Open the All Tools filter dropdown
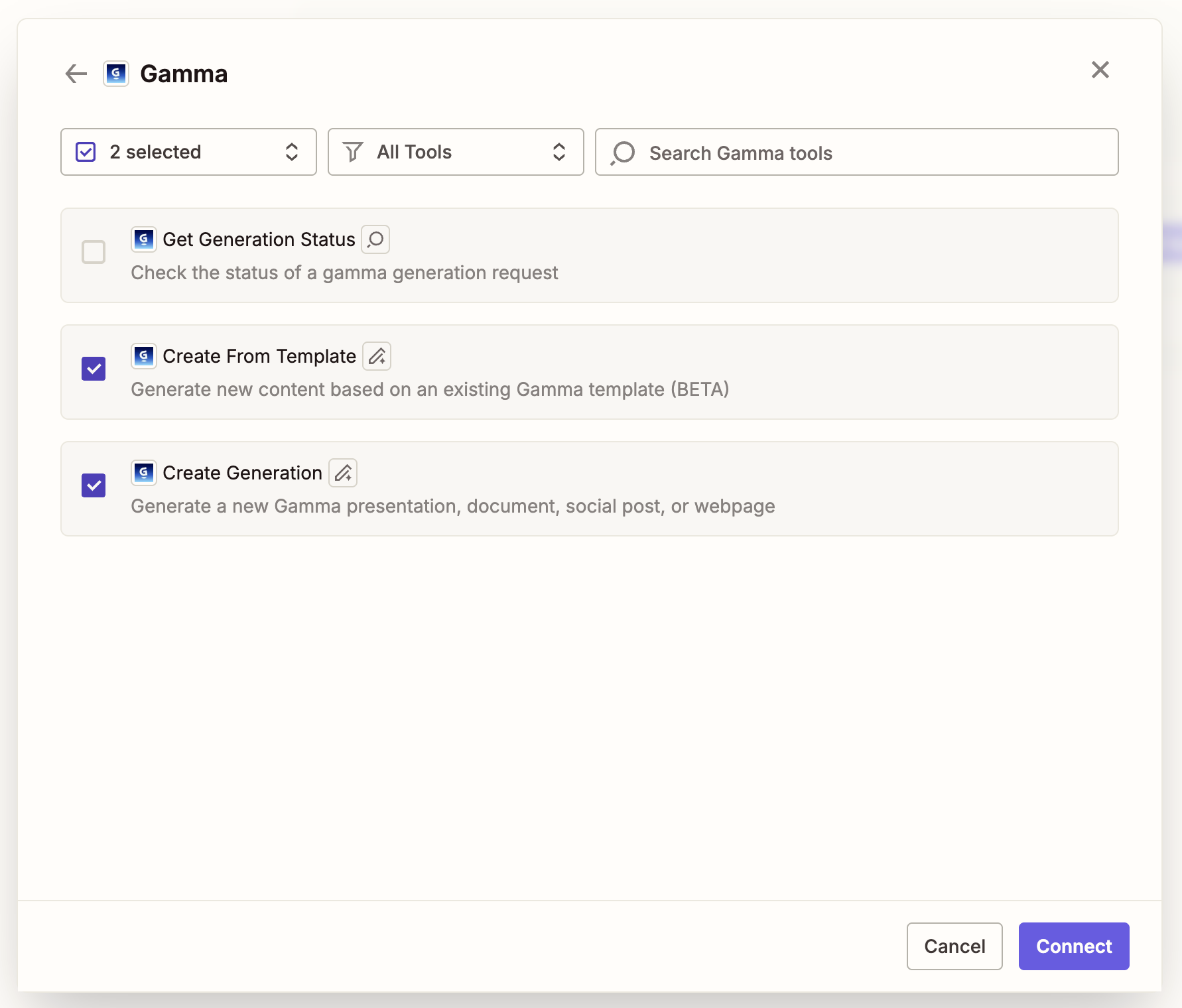This screenshot has width=1182, height=1008. 455,152
